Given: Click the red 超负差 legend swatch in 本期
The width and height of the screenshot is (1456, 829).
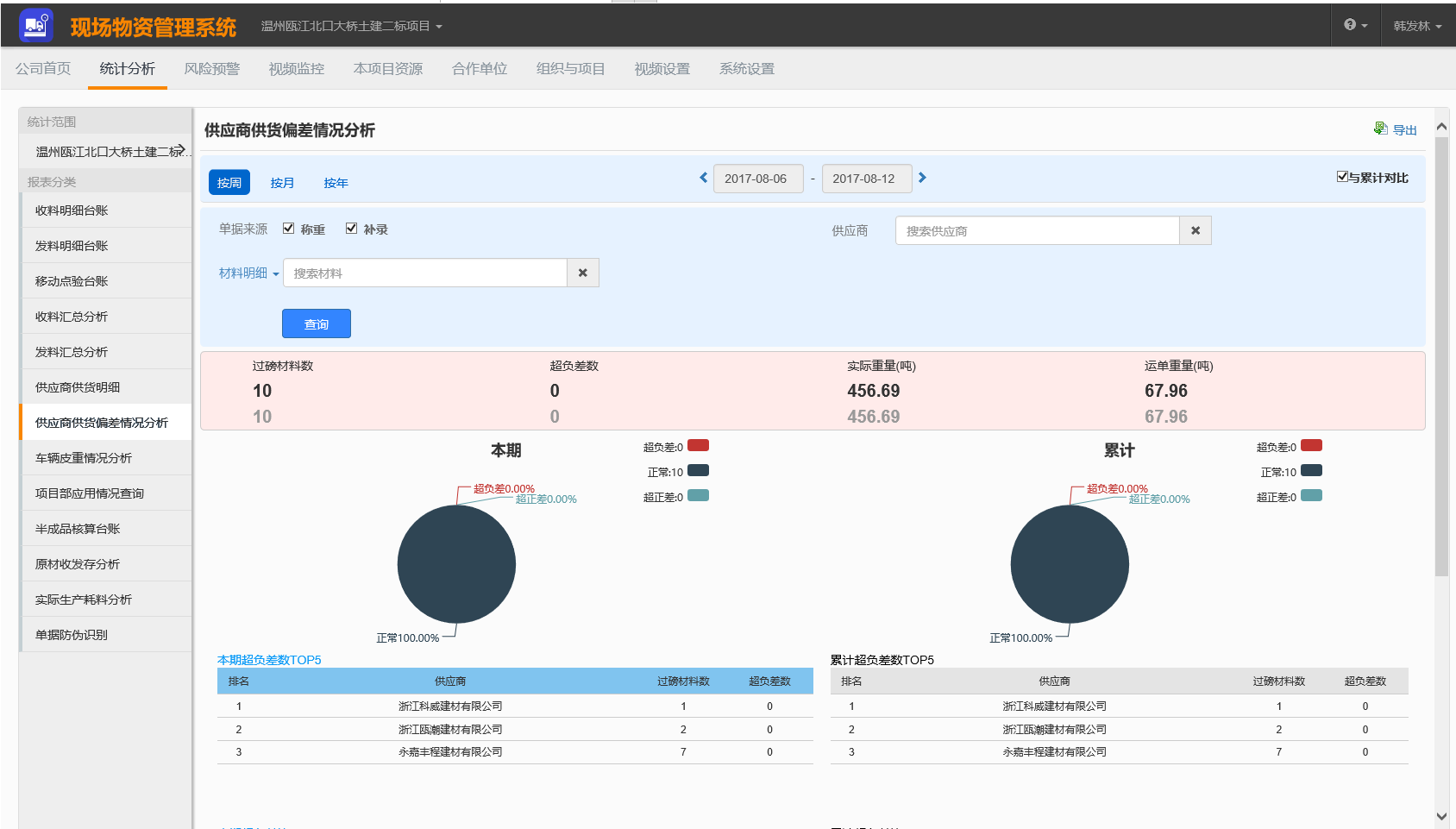Looking at the screenshot, I should tap(698, 446).
